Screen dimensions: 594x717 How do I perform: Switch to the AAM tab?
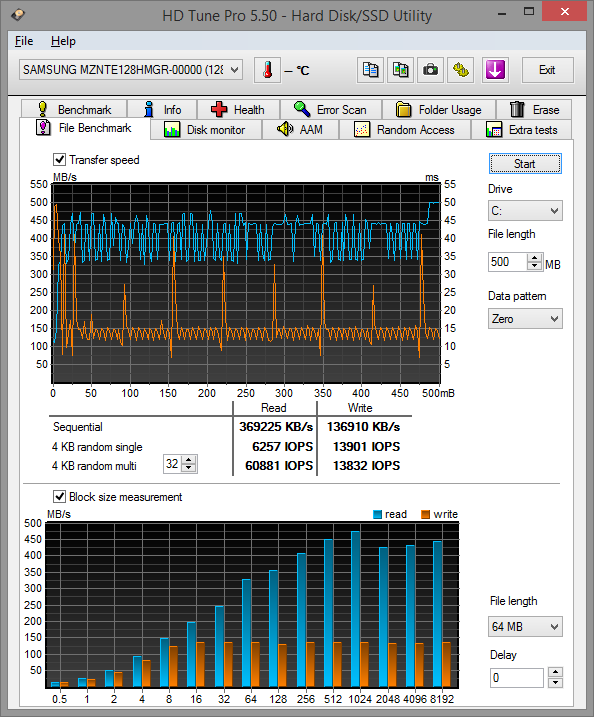(x=300, y=130)
